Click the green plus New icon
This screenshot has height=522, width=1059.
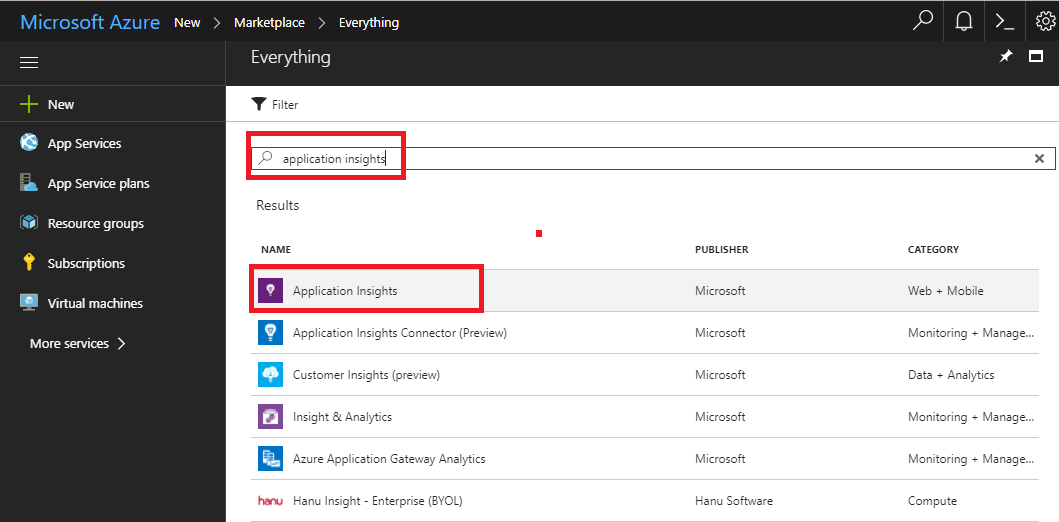(28, 104)
